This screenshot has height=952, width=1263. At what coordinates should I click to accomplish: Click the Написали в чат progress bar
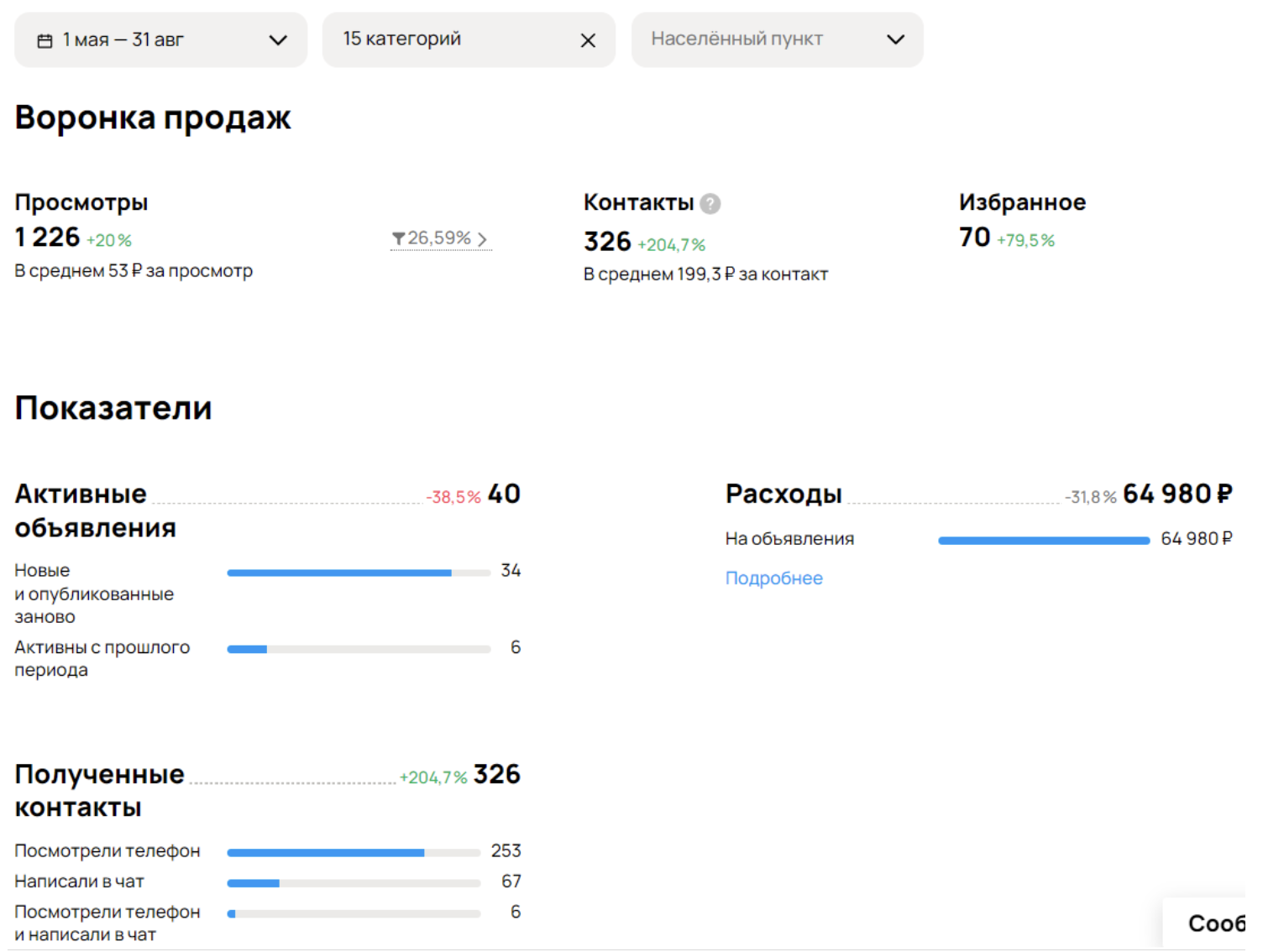[x=354, y=882]
